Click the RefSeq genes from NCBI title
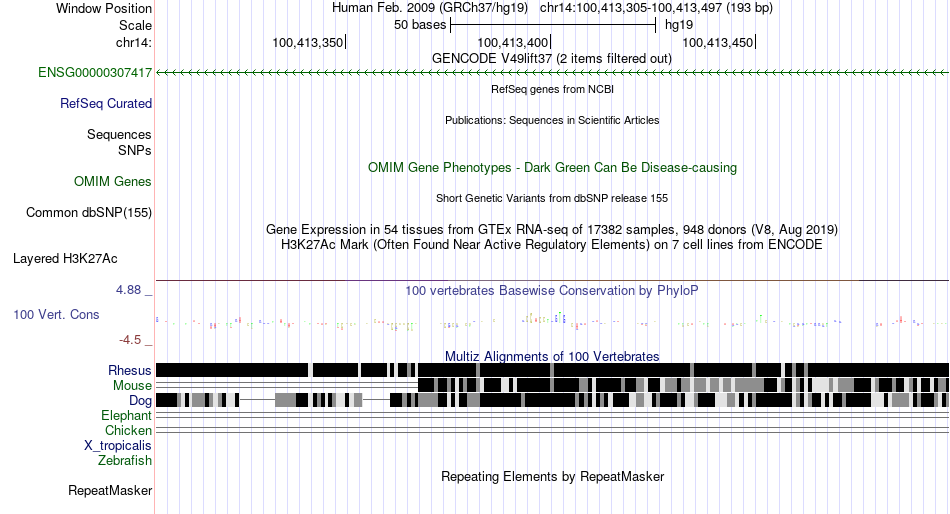The width and height of the screenshot is (950, 514). pyautogui.click(x=553, y=89)
